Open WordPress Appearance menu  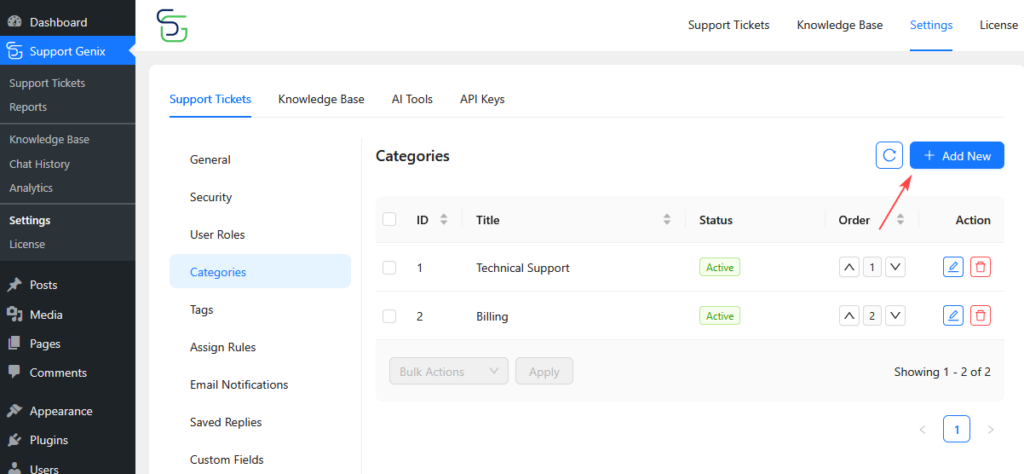67,411
